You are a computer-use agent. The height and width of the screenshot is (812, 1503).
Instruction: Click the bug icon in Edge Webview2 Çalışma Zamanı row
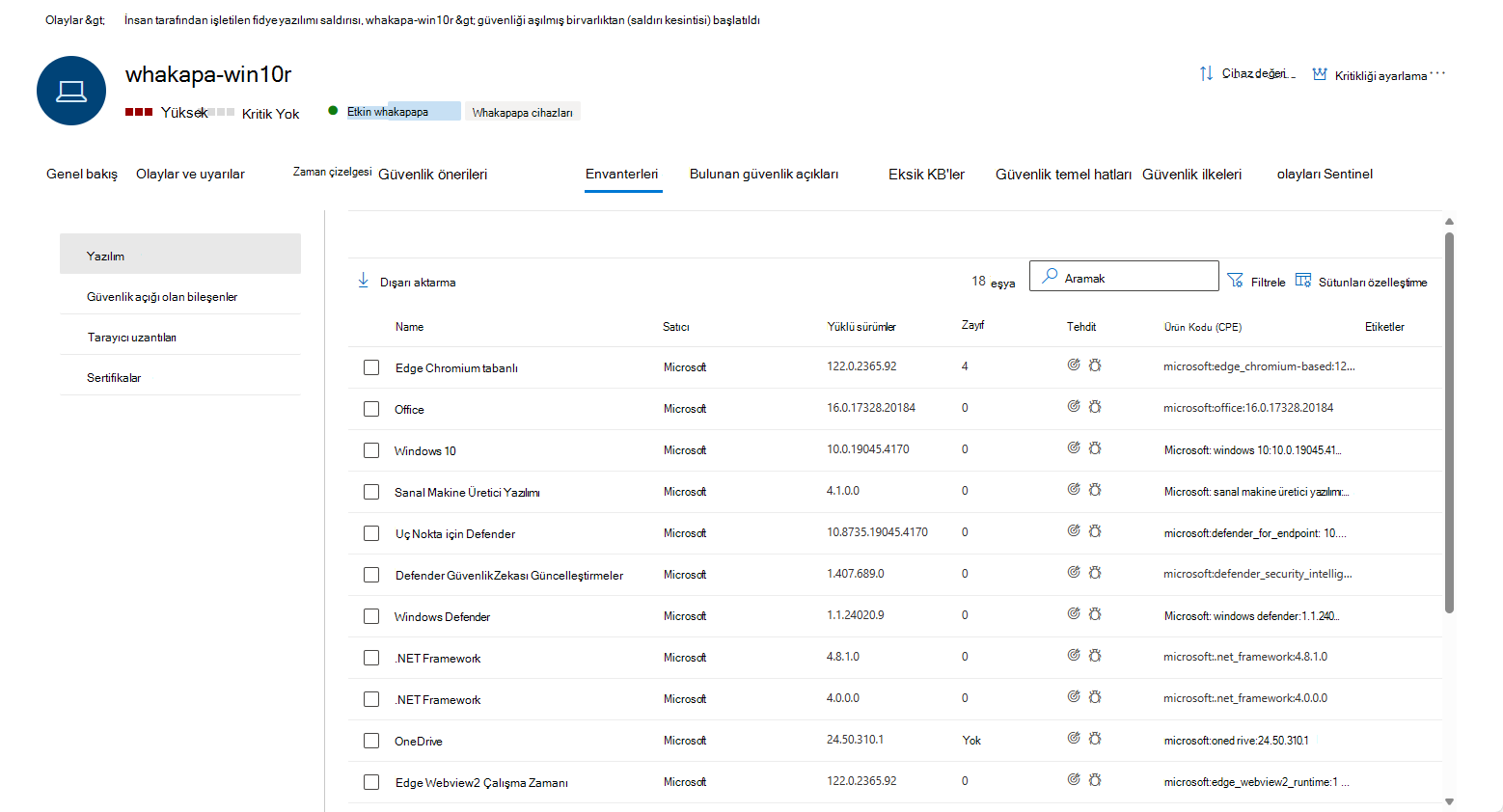pos(1095,779)
